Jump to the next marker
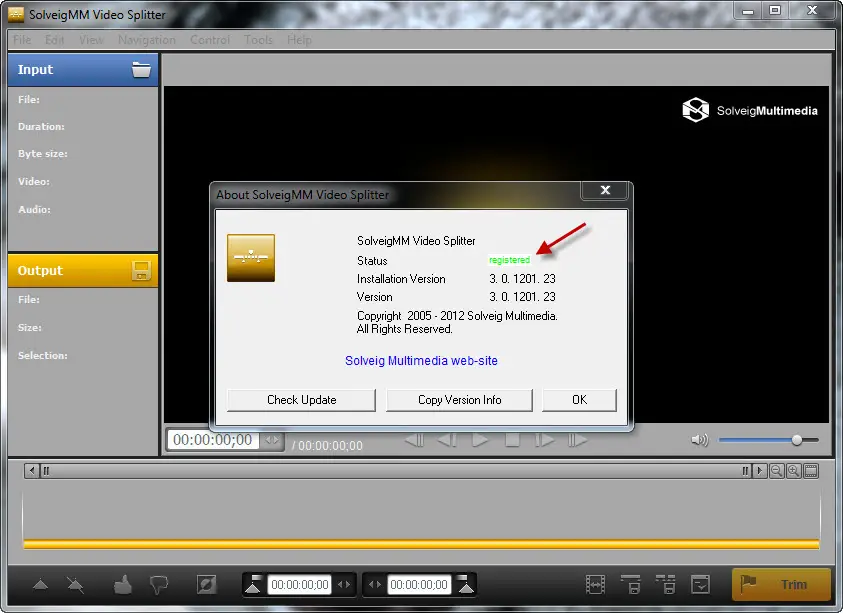The height and width of the screenshot is (613, 843). [577, 440]
